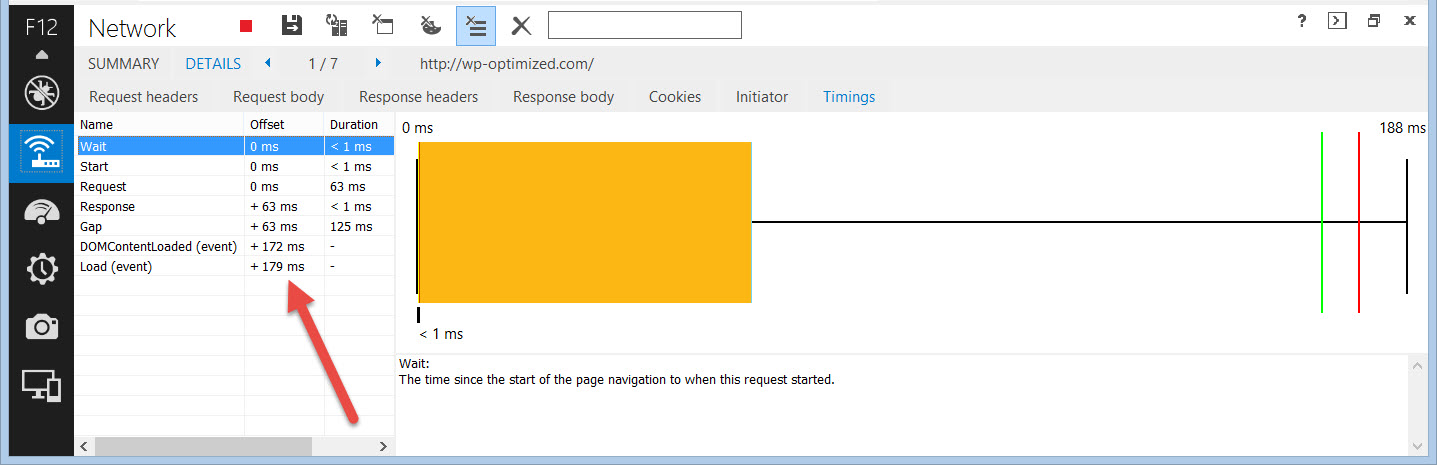The height and width of the screenshot is (465, 1437).
Task: Click the 1 / 7 request counter
Action: tap(323, 63)
